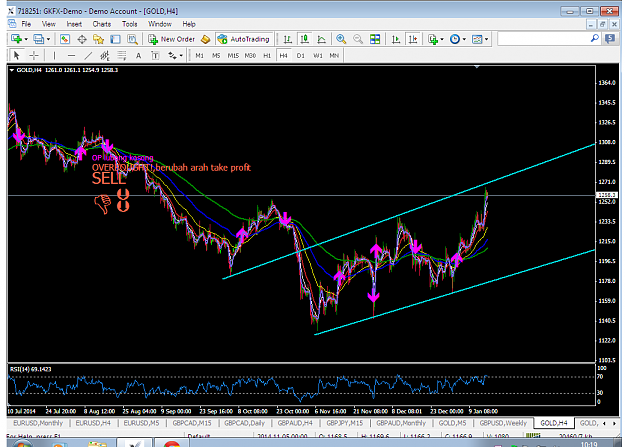Click the Periods clock icon

pos(455,39)
